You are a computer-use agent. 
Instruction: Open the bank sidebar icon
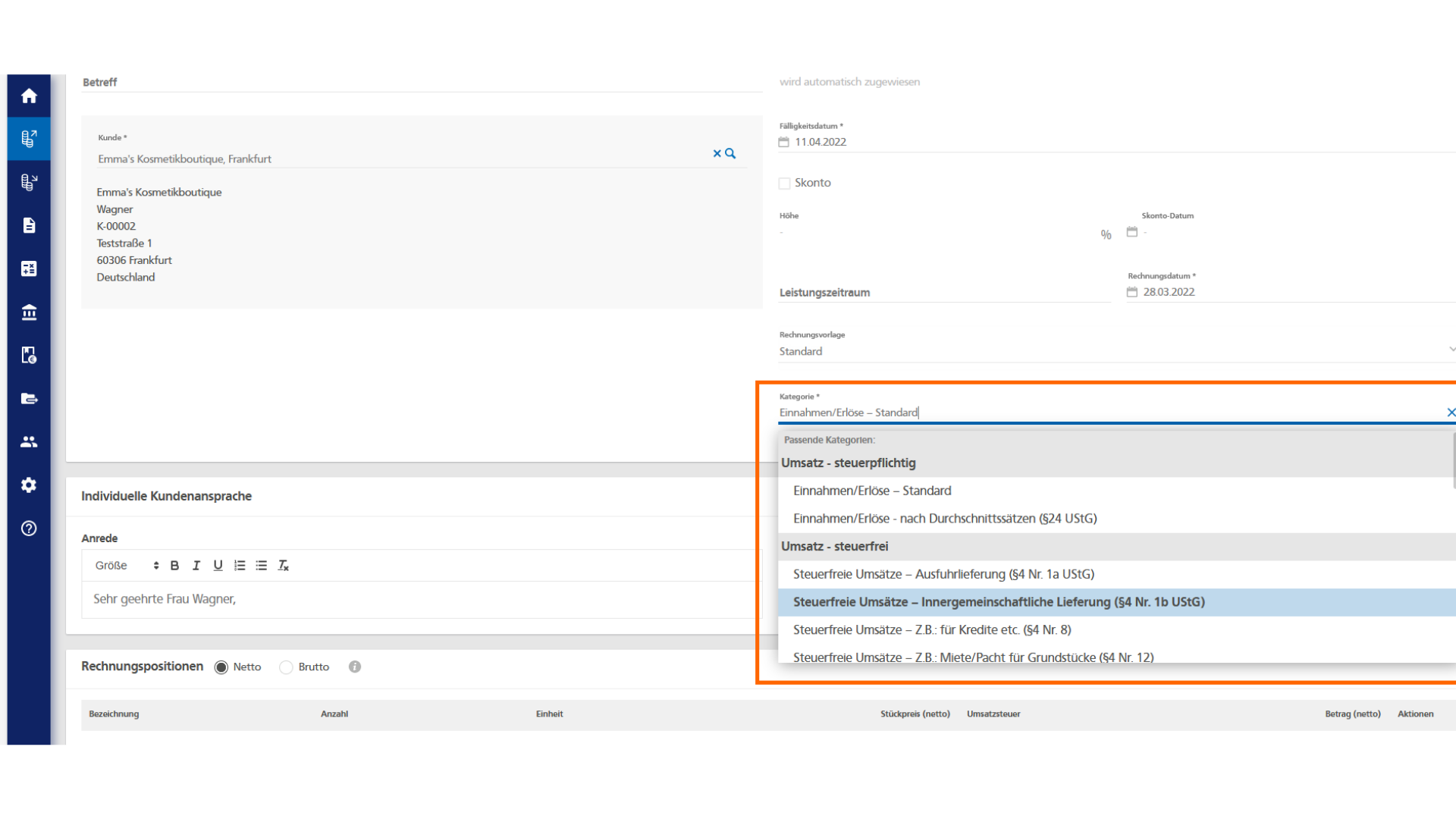pyautogui.click(x=29, y=312)
